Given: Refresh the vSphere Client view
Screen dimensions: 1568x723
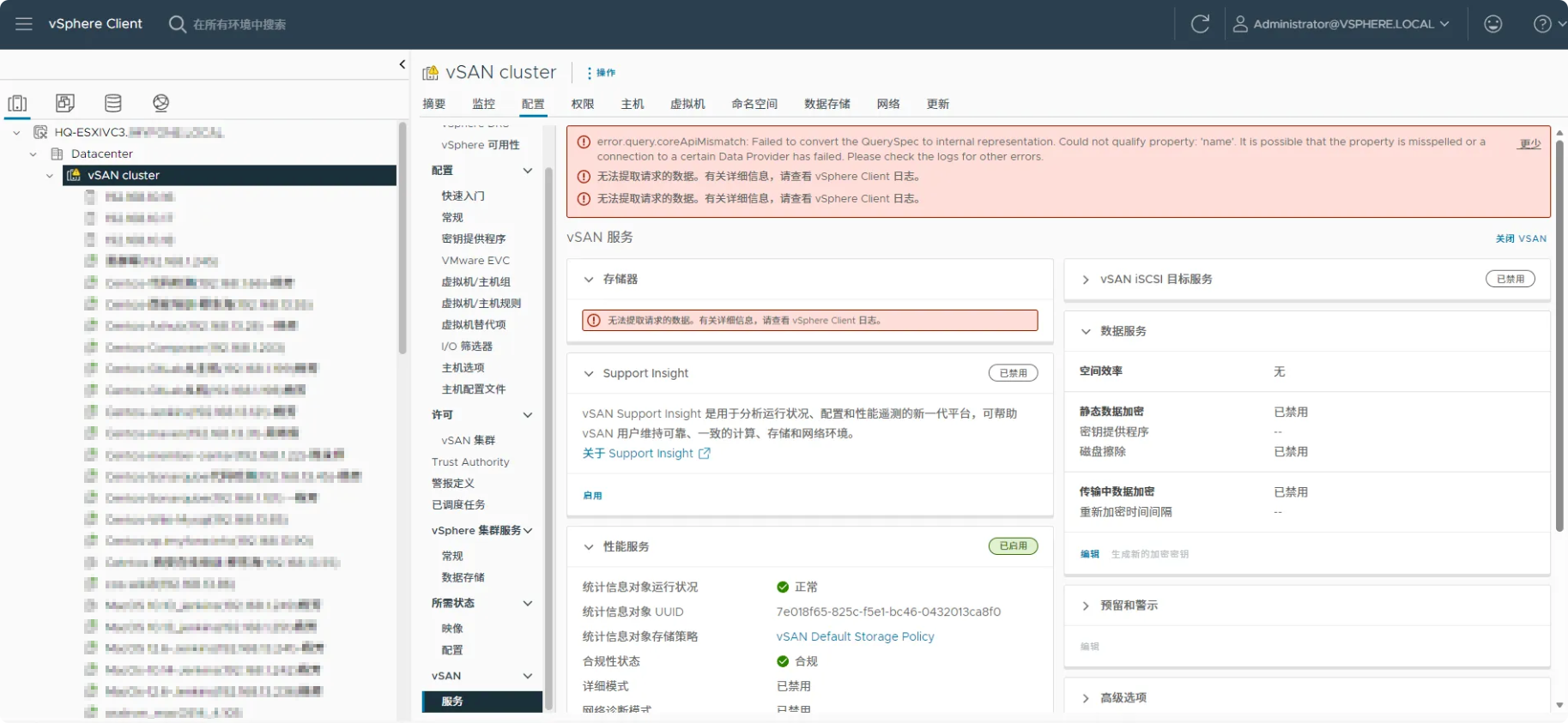Looking at the screenshot, I should 1200,24.
